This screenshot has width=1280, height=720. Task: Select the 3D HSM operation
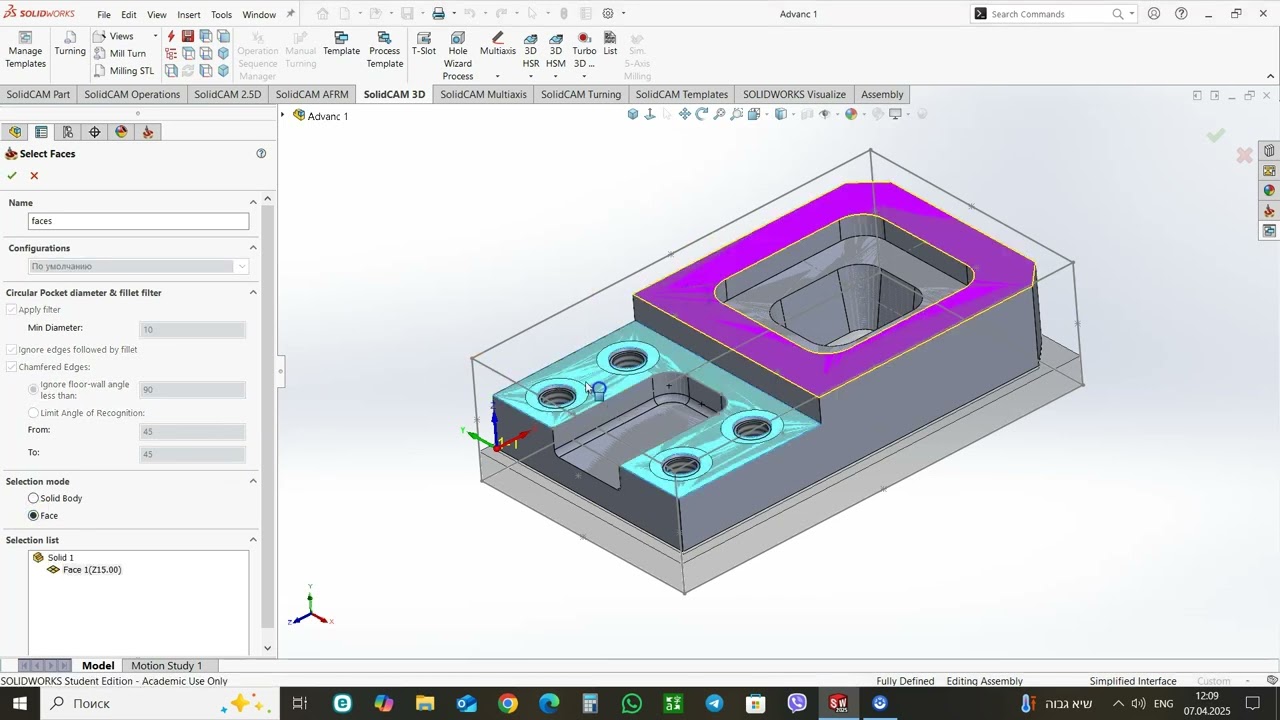pyautogui.click(x=556, y=50)
